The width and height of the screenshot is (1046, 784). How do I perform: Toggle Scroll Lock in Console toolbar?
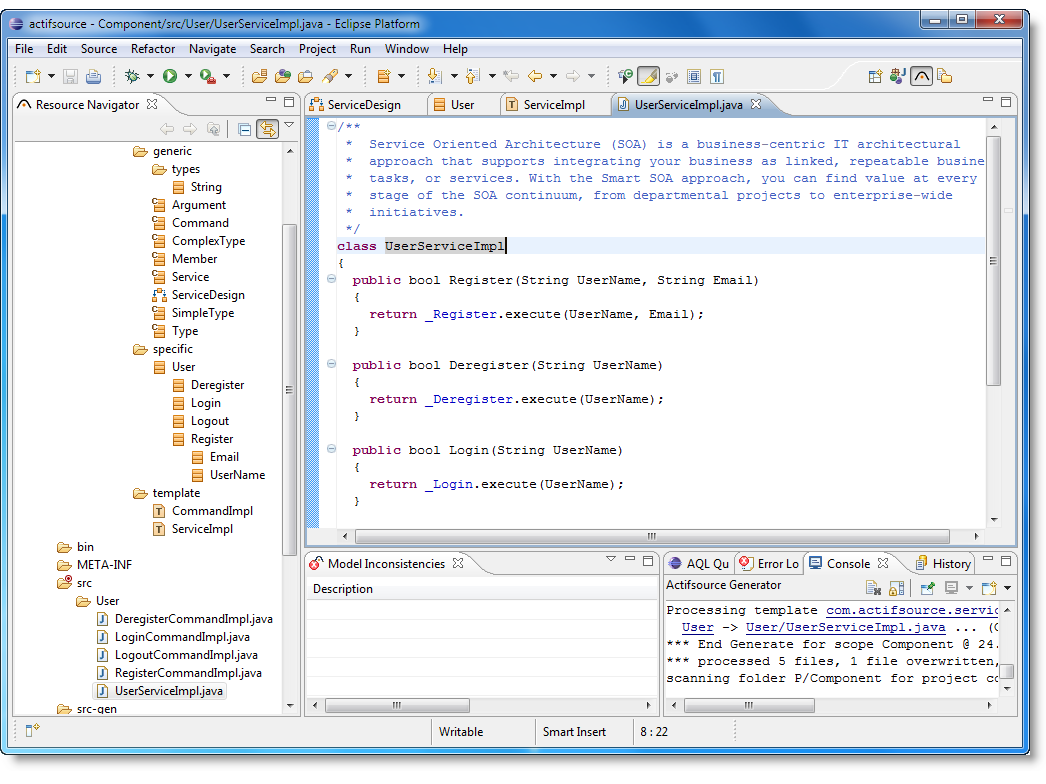pyautogui.click(x=897, y=588)
